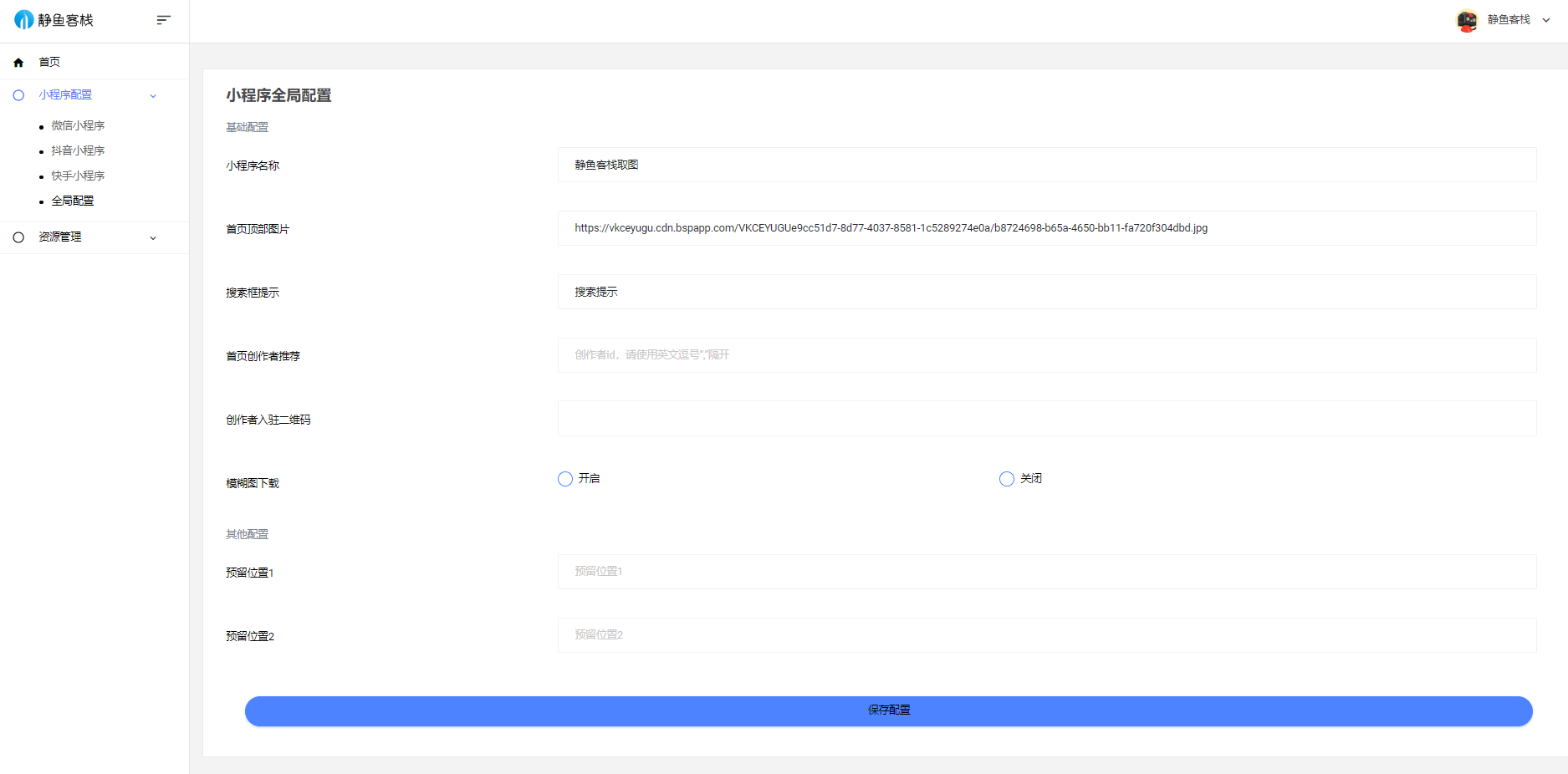Collapse the 小程序配置 submenu chevron

point(153,96)
